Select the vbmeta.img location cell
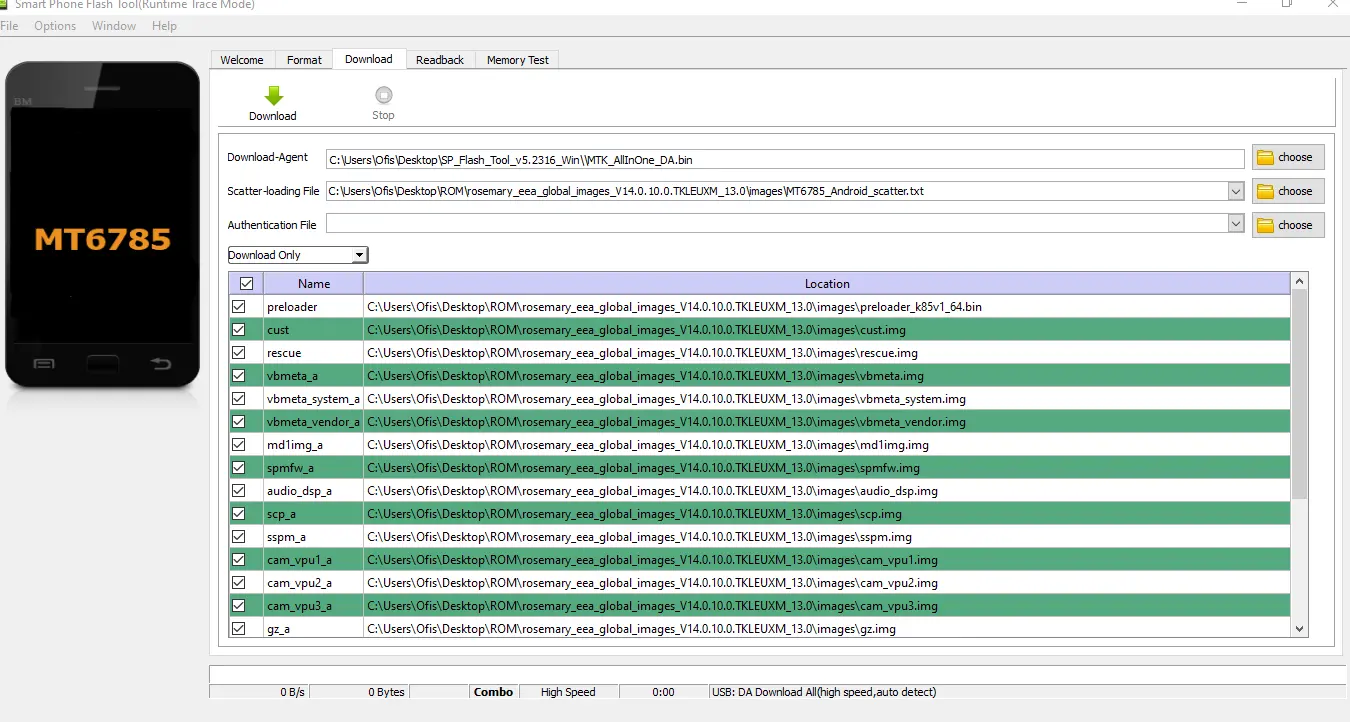The width and height of the screenshot is (1350, 722). 827,376
